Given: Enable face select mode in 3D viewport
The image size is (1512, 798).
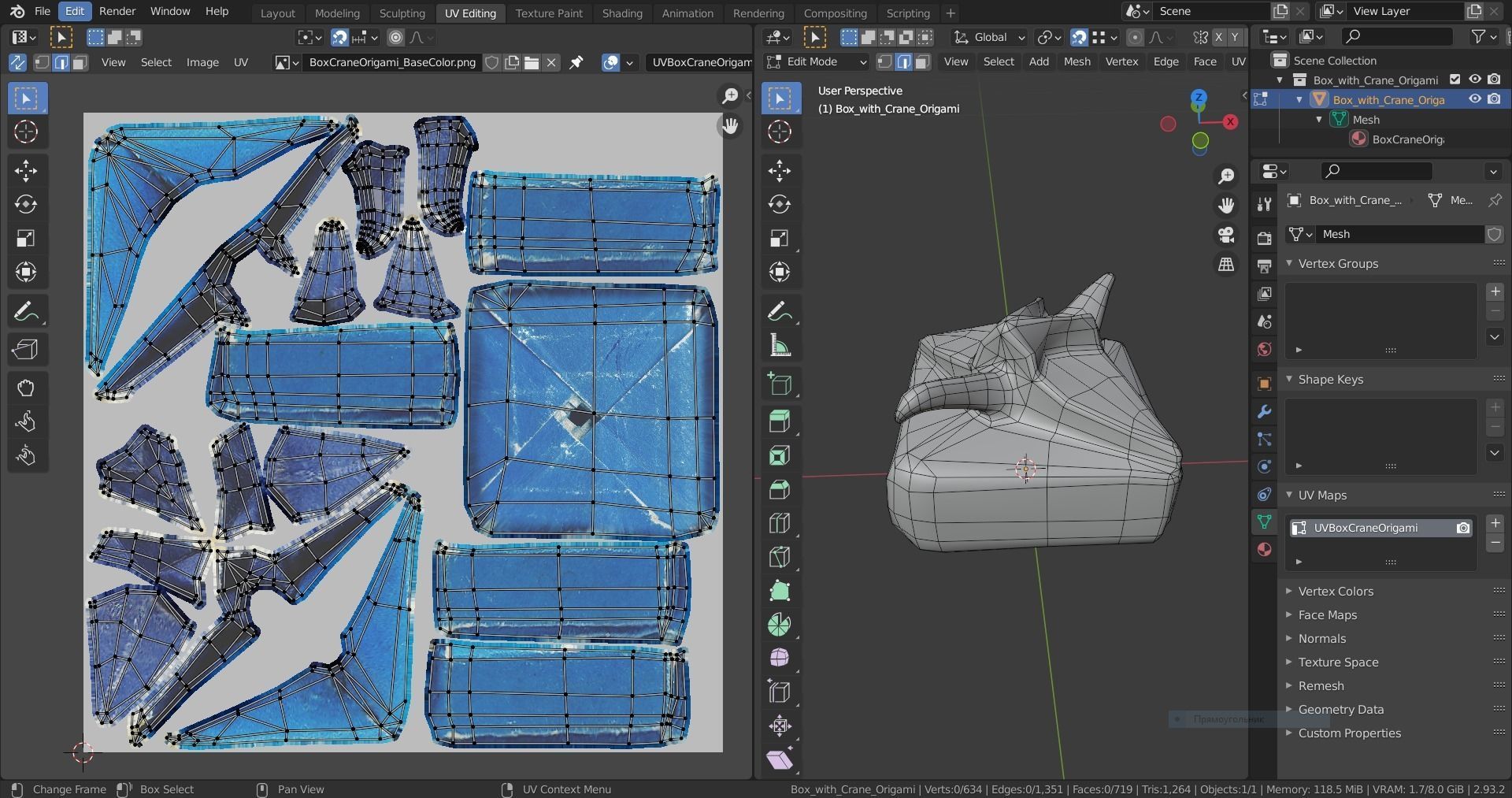Looking at the screenshot, I should 923,61.
